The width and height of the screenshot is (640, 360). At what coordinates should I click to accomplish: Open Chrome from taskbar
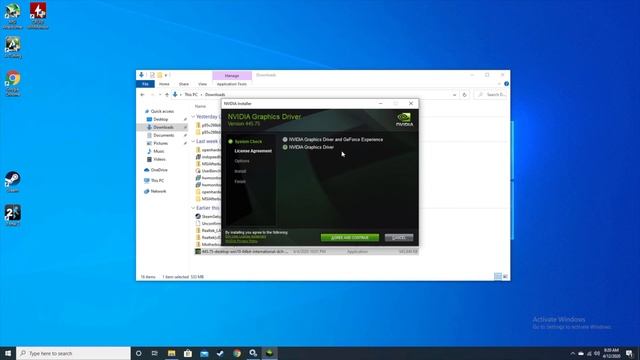pyautogui.click(x=237, y=353)
